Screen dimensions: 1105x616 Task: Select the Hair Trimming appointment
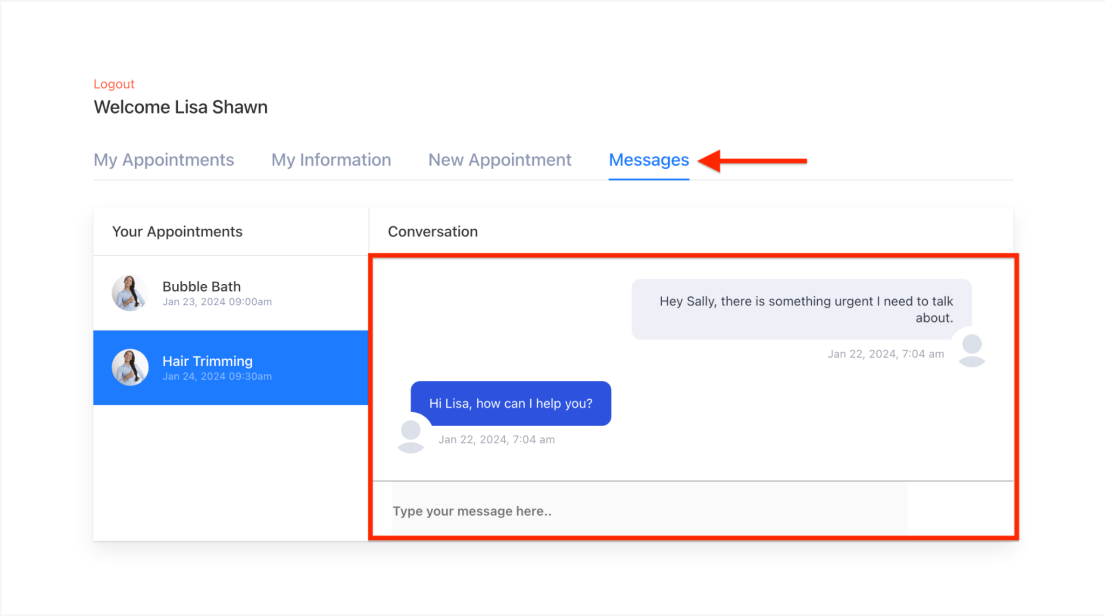pos(230,367)
